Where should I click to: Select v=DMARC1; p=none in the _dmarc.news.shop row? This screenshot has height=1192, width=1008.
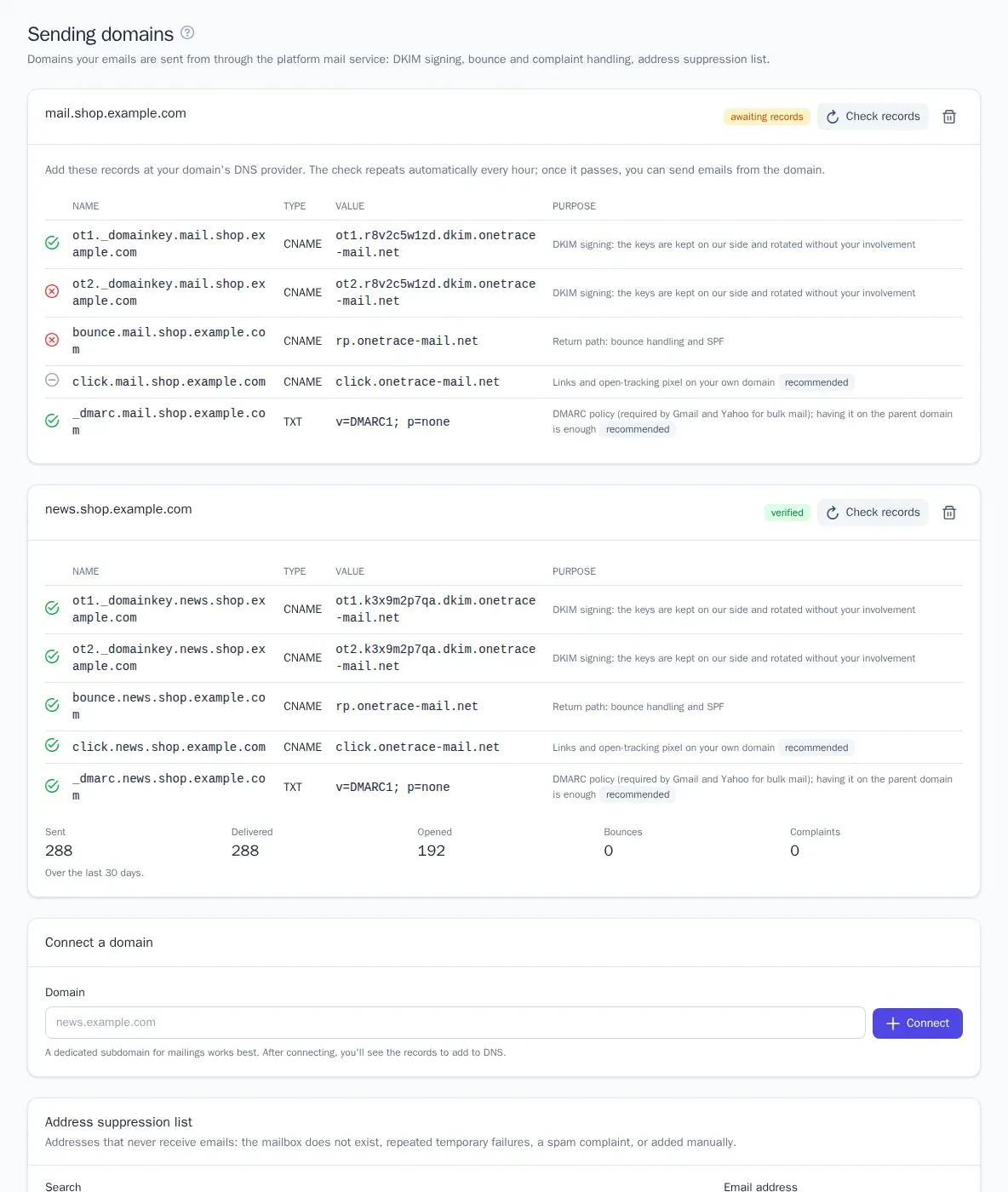392,787
